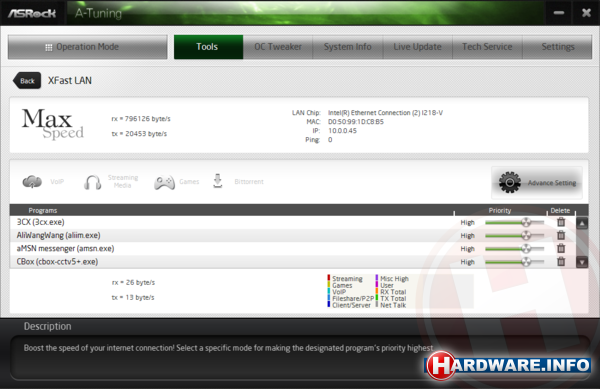
Task: Select the VoIP cloud mode icon
Action: pyautogui.click(x=32, y=182)
